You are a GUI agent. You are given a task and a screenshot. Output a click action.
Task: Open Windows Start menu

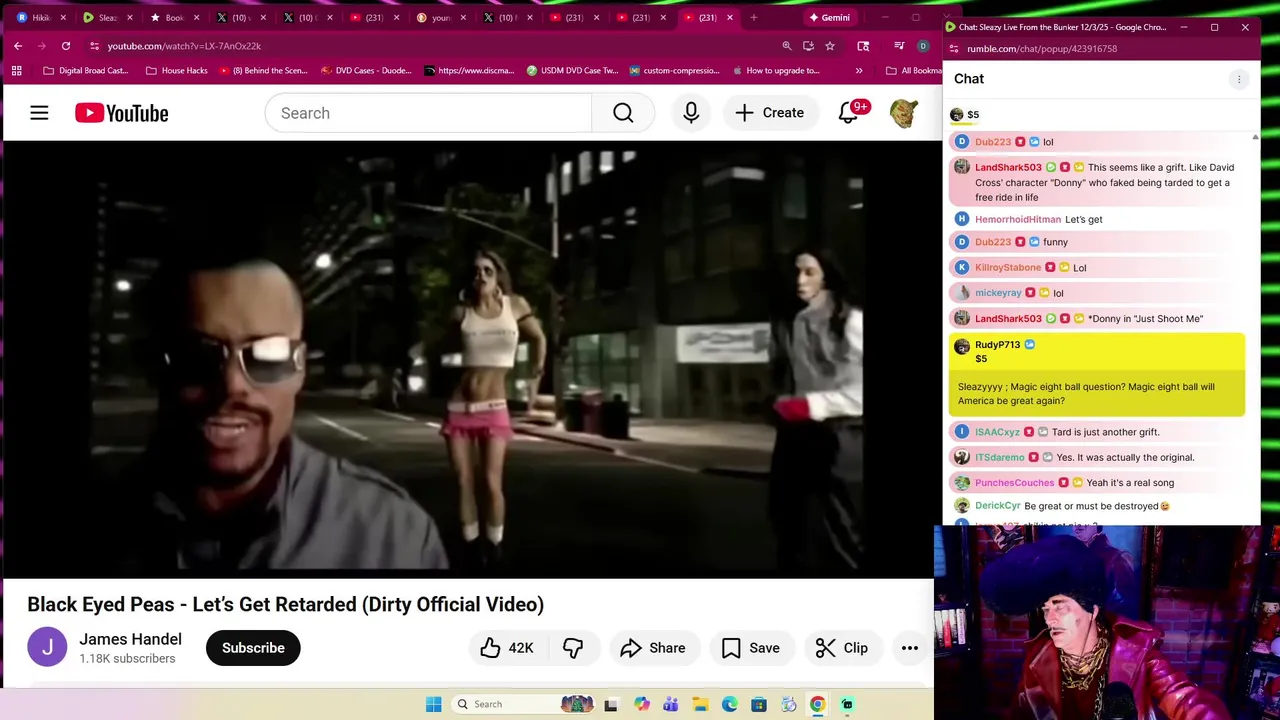(x=433, y=704)
